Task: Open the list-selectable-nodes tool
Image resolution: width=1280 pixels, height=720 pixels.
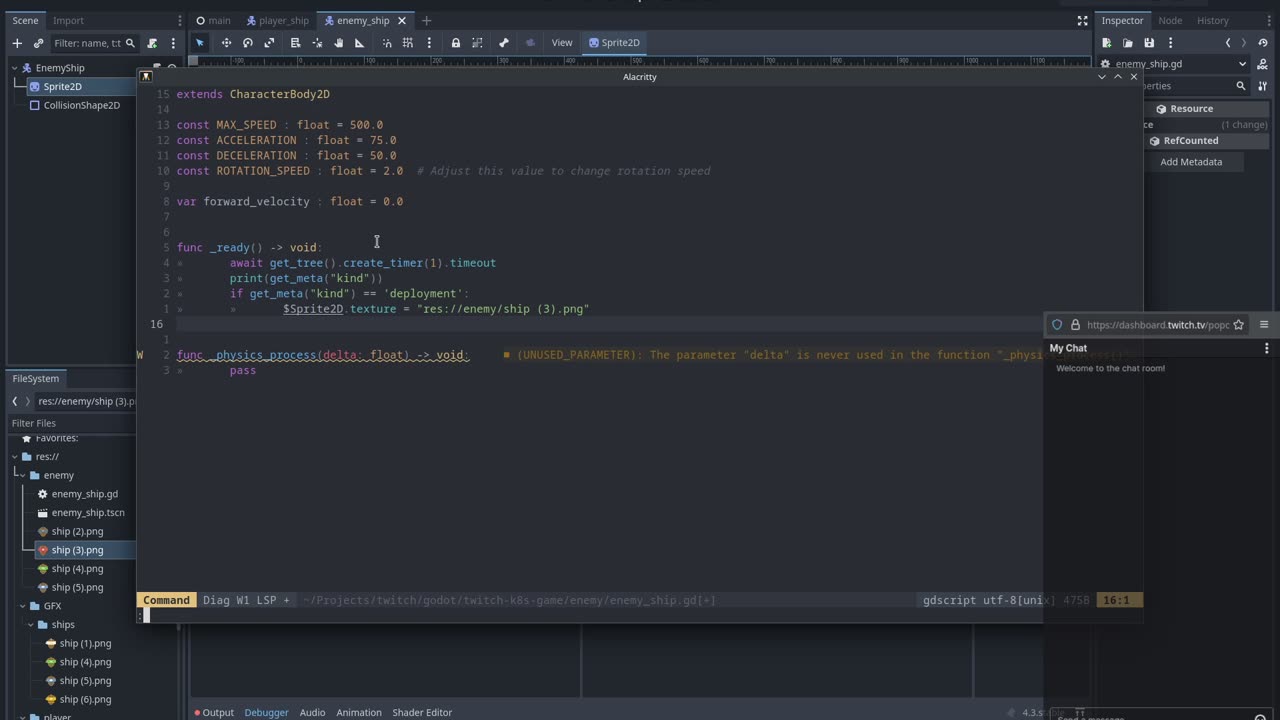Action: pyautogui.click(x=295, y=43)
